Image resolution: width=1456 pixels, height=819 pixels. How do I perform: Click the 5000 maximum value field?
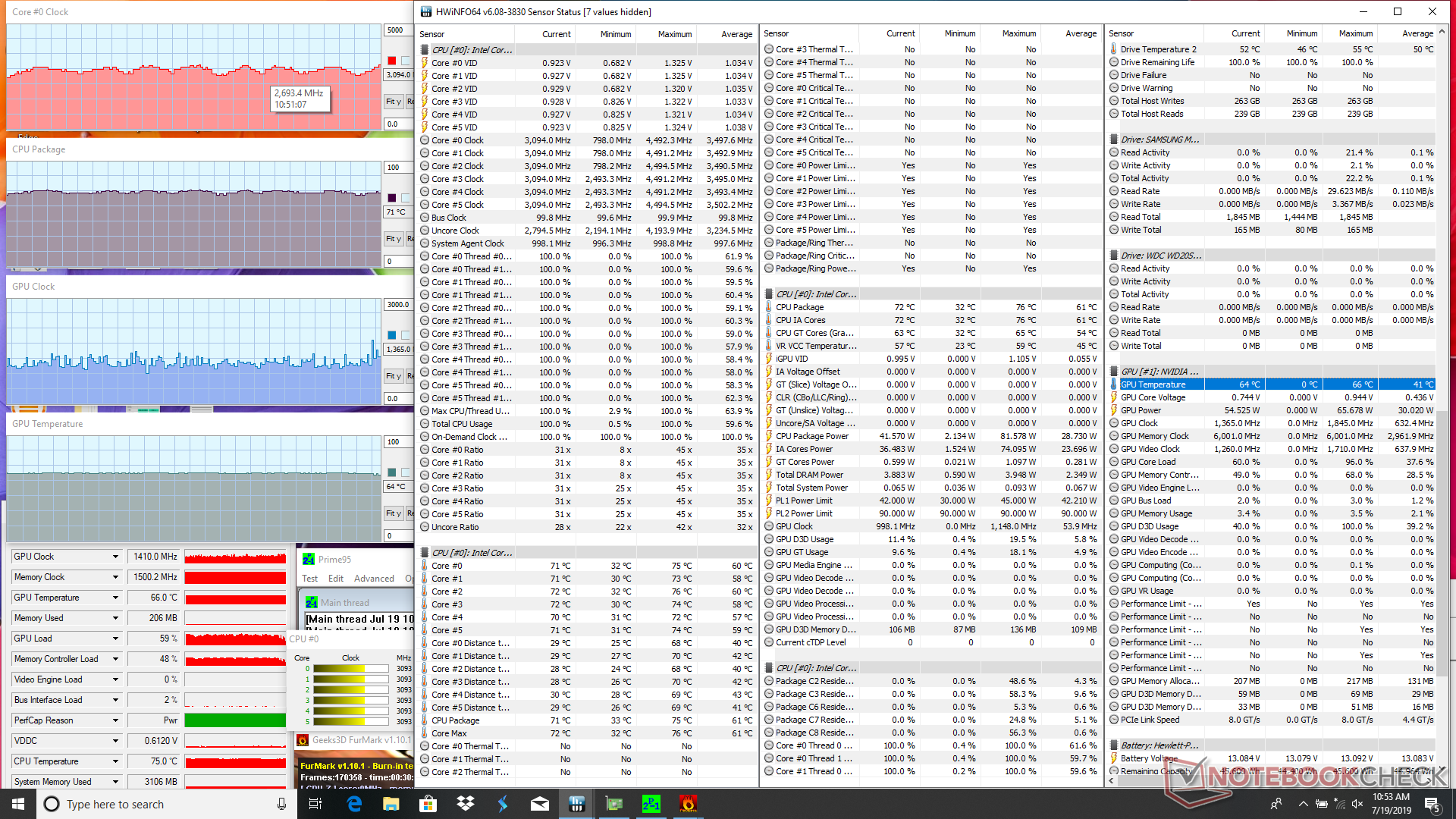point(397,30)
